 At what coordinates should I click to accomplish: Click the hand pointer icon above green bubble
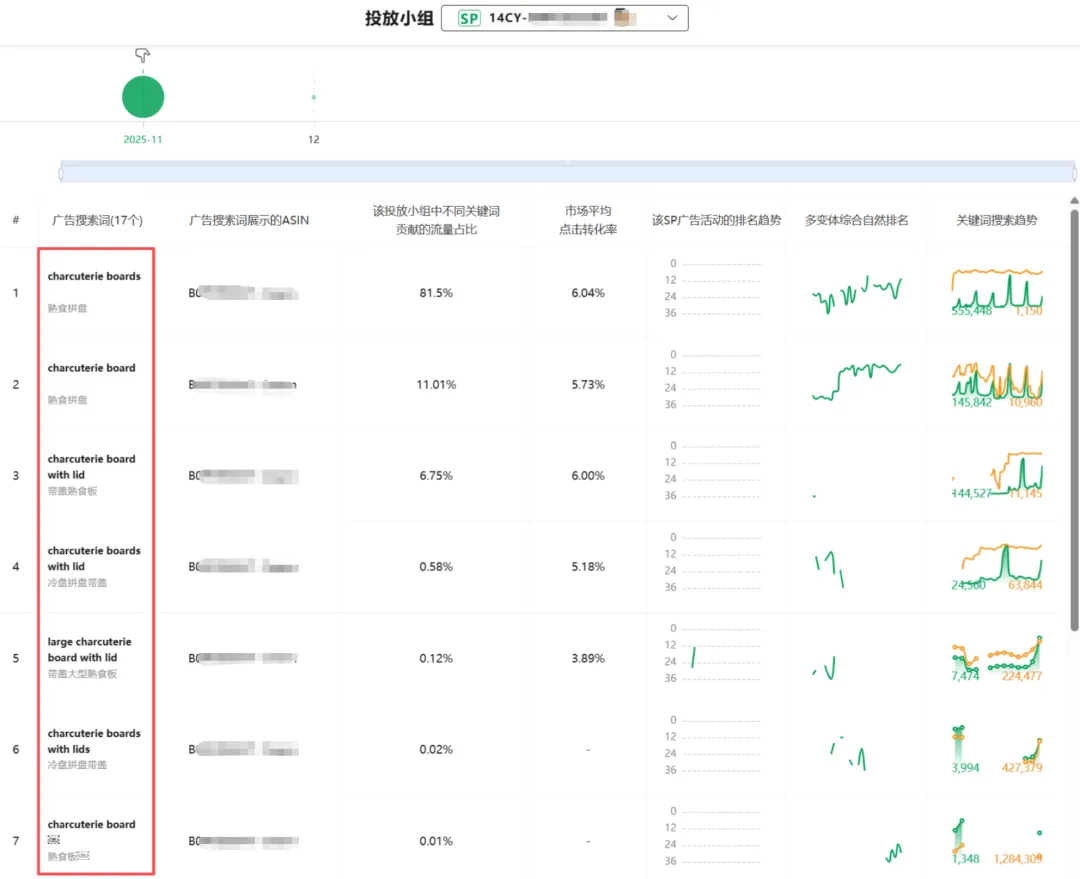click(x=142, y=56)
